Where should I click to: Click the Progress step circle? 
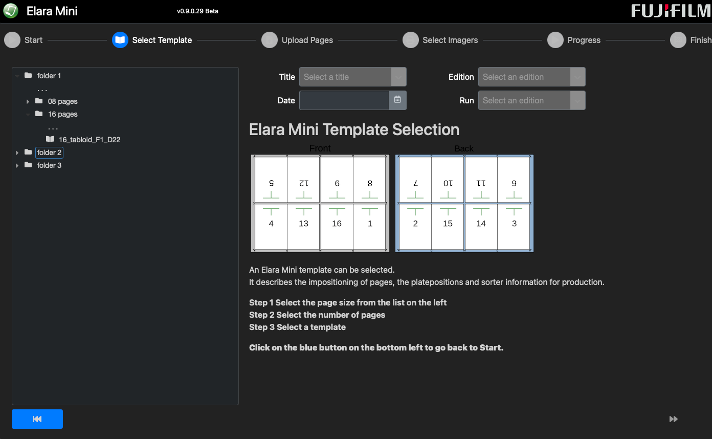pos(555,40)
